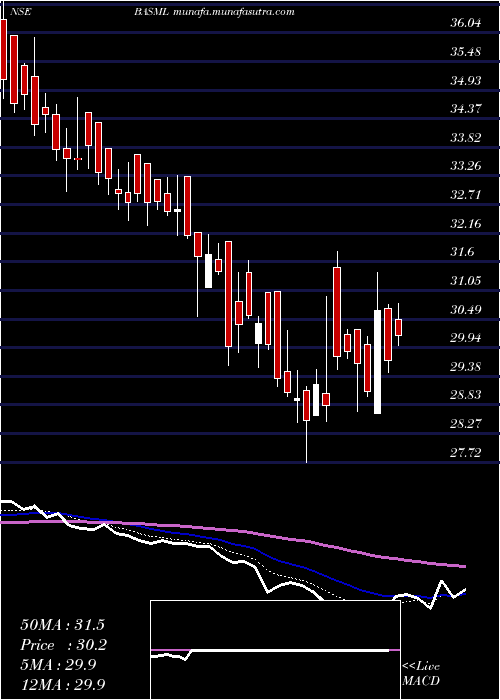Click the 32.16 price axis label

click(x=466, y=224)
